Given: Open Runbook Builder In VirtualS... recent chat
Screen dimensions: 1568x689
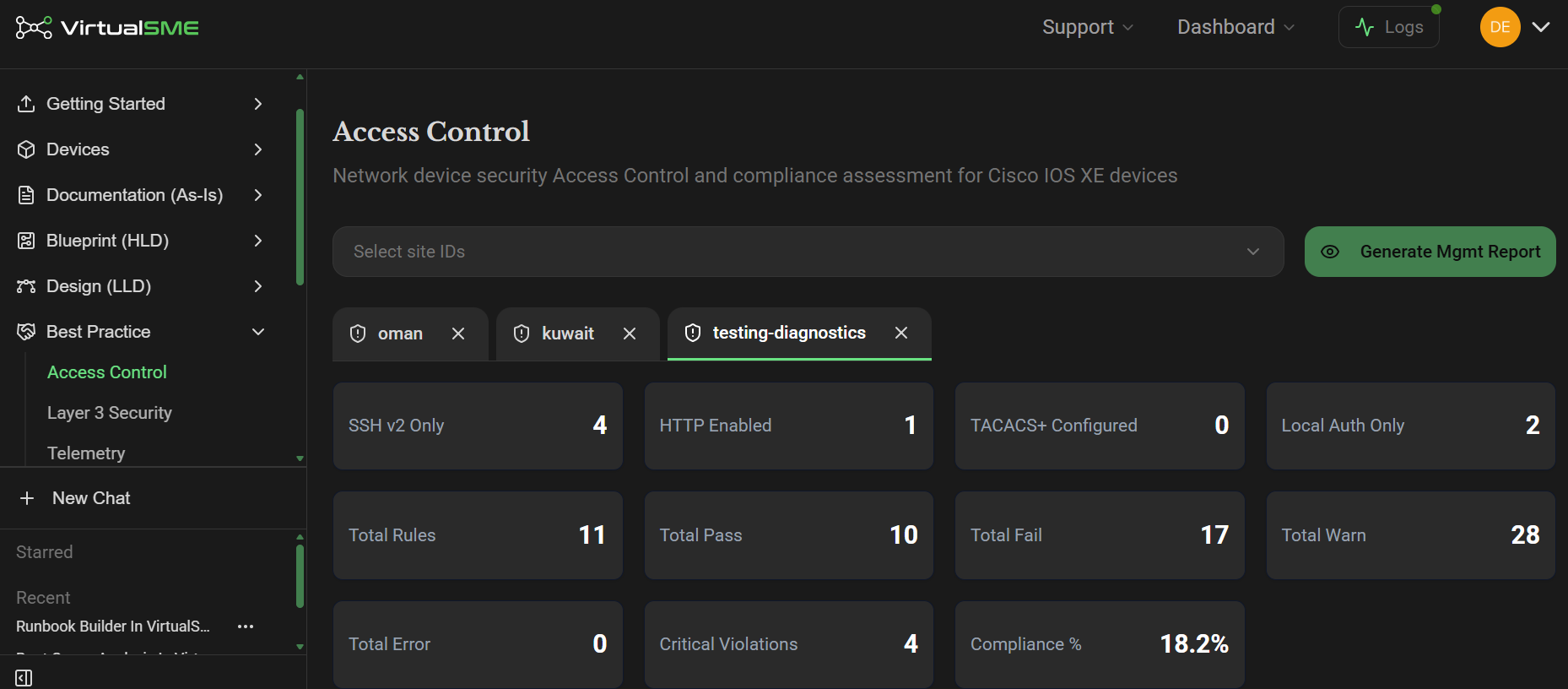Looking at the screenshot, I should [113, 627].
